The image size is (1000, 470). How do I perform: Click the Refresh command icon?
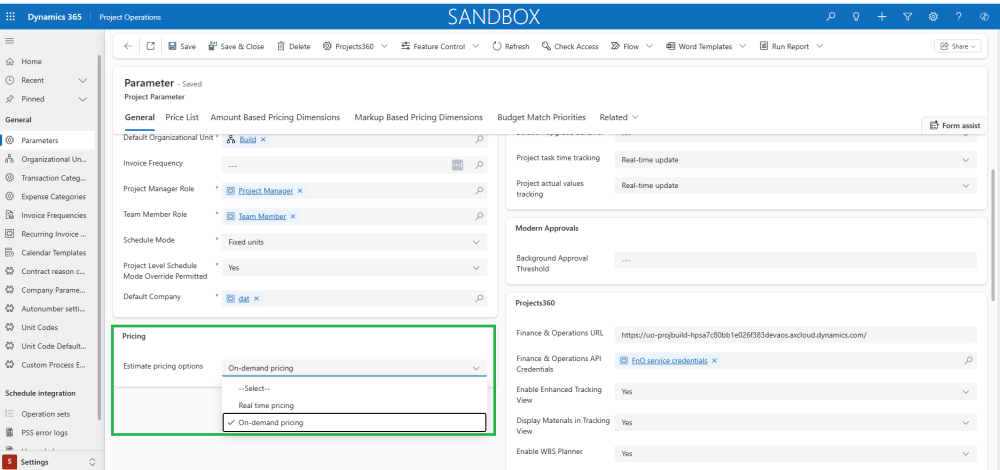[497, 46]
